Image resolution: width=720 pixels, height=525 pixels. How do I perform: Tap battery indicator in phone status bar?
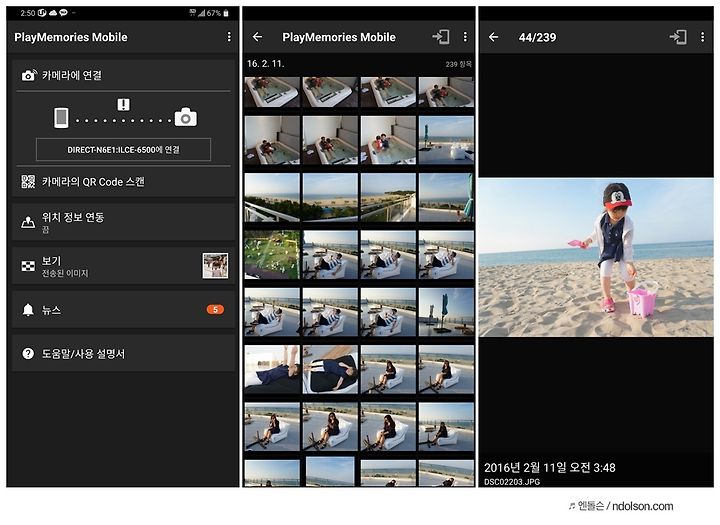(x=226, y=13)
